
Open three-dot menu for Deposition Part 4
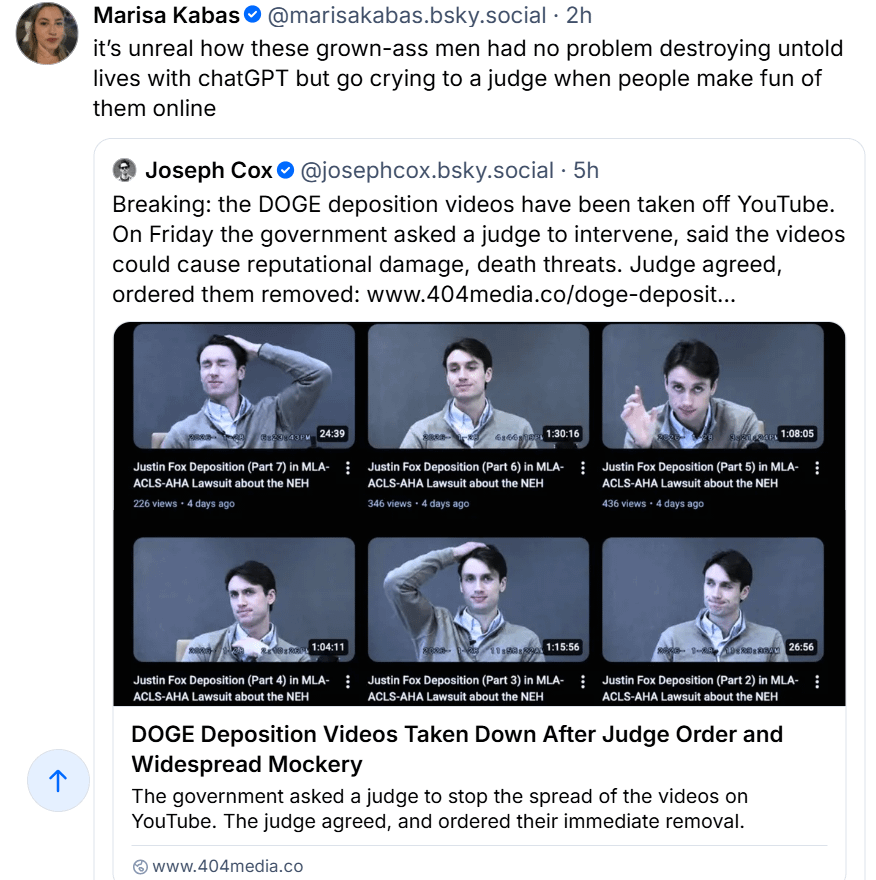(347, 681)
